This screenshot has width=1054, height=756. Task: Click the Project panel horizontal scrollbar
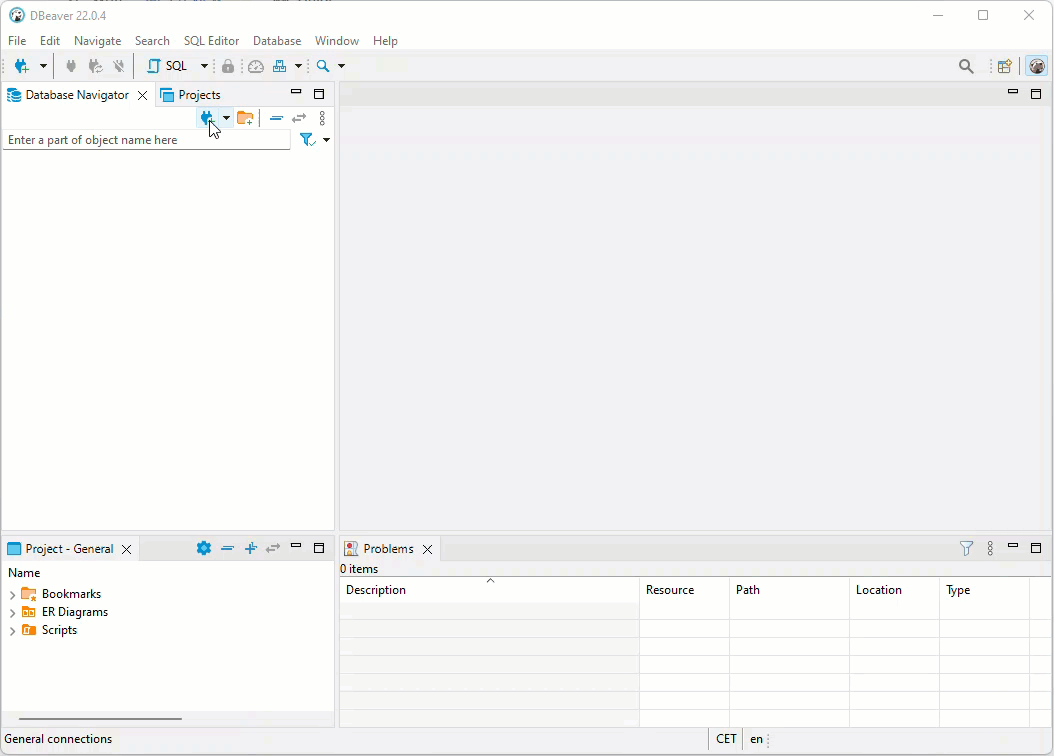pyautogui.click(x=100, y=719)
